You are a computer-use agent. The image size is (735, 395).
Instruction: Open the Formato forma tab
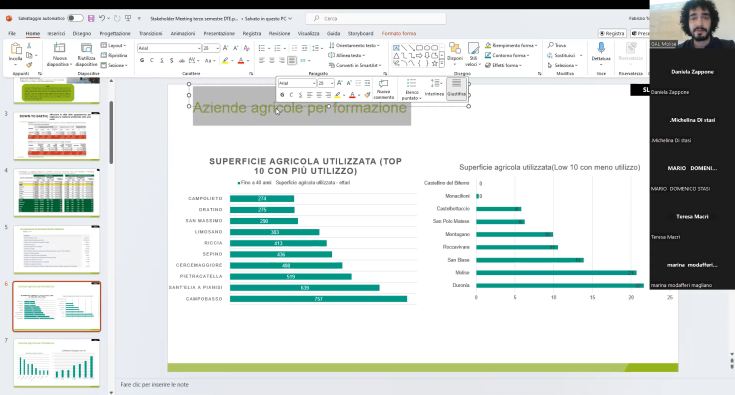click(399, 33)
